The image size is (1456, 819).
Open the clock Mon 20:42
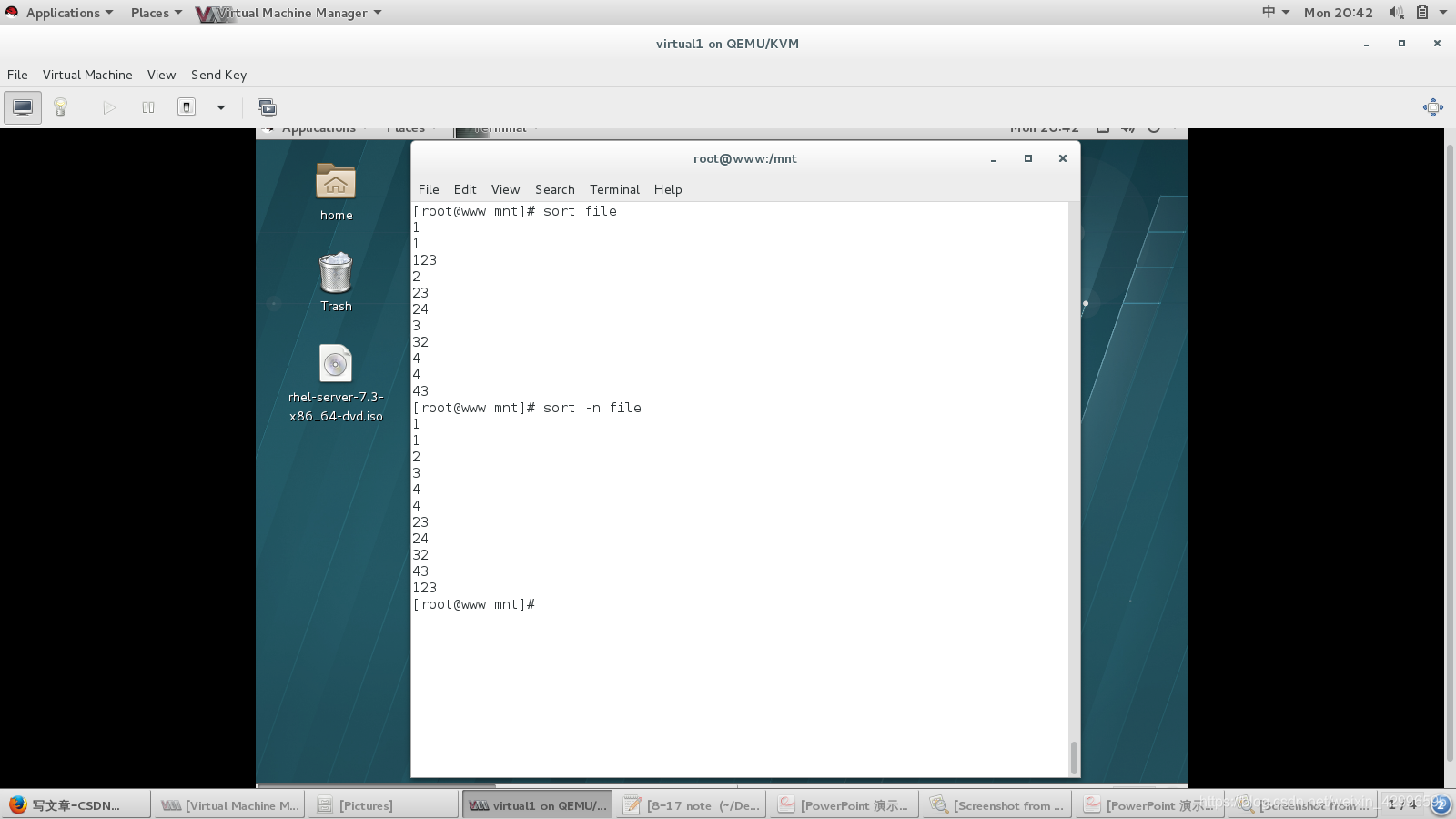[1338, 13]
